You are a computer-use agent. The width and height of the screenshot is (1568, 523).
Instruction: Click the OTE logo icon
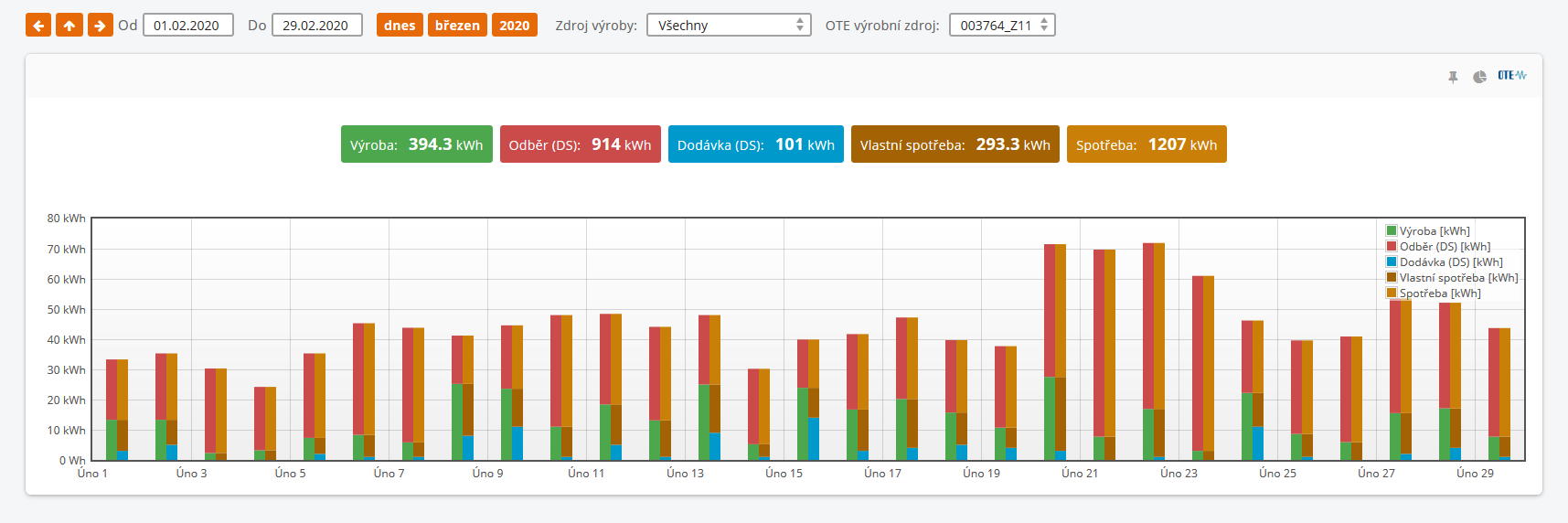pos(1511,76)
